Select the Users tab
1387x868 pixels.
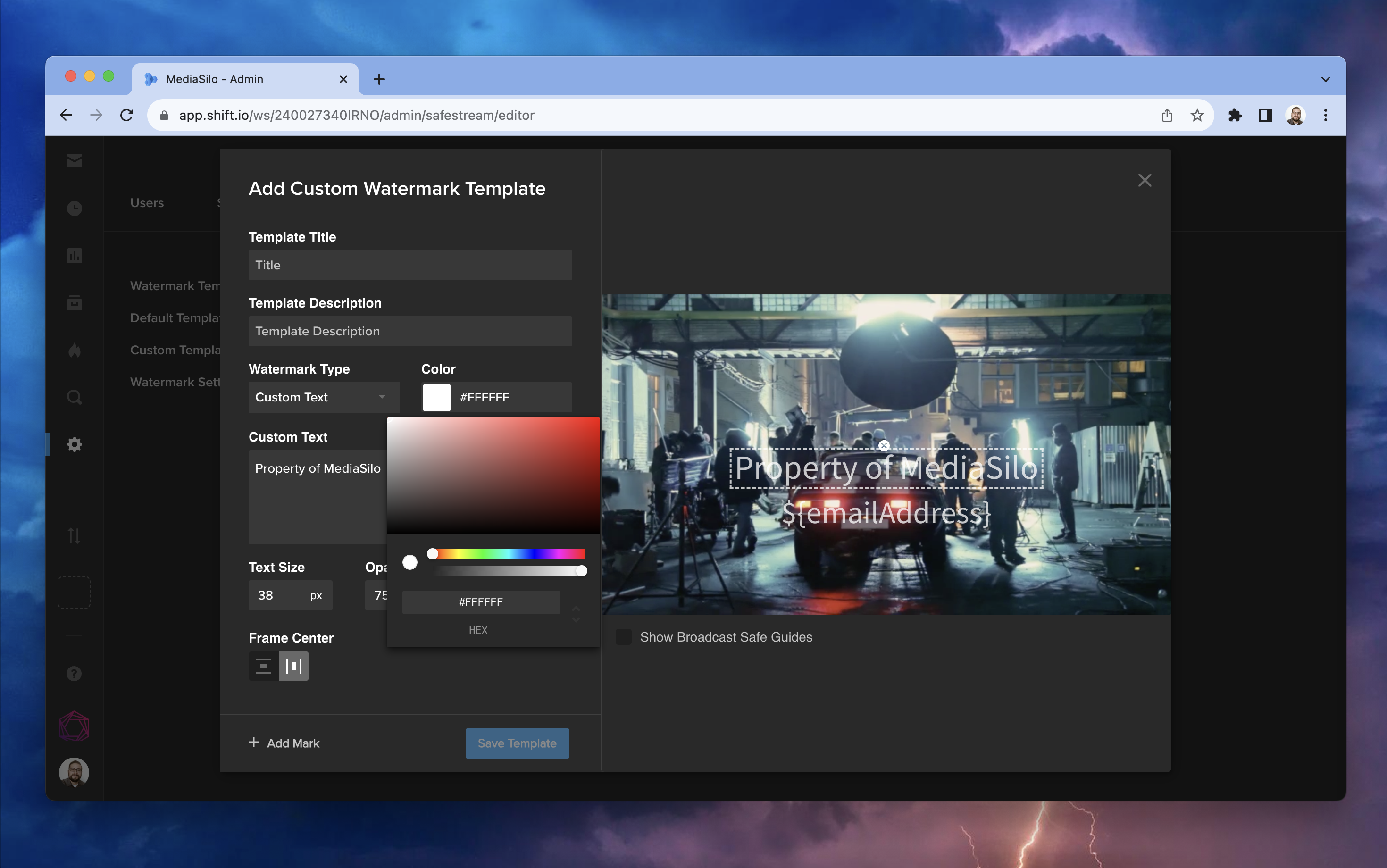tap(147, 203)
